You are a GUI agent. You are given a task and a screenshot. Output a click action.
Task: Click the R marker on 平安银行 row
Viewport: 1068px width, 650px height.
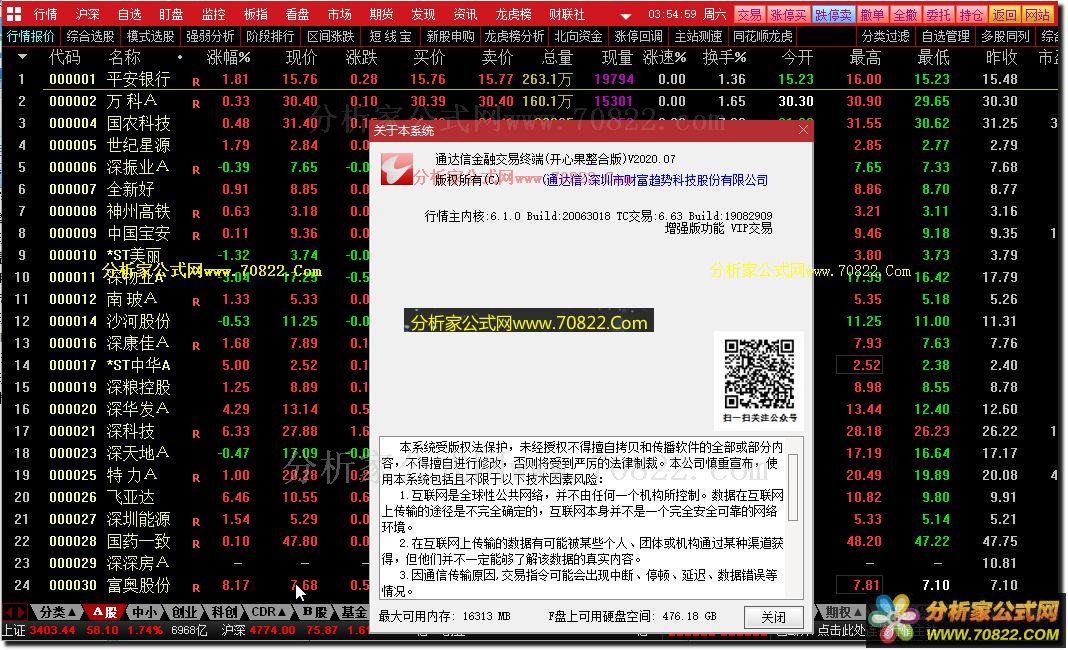tap(196, 82)
